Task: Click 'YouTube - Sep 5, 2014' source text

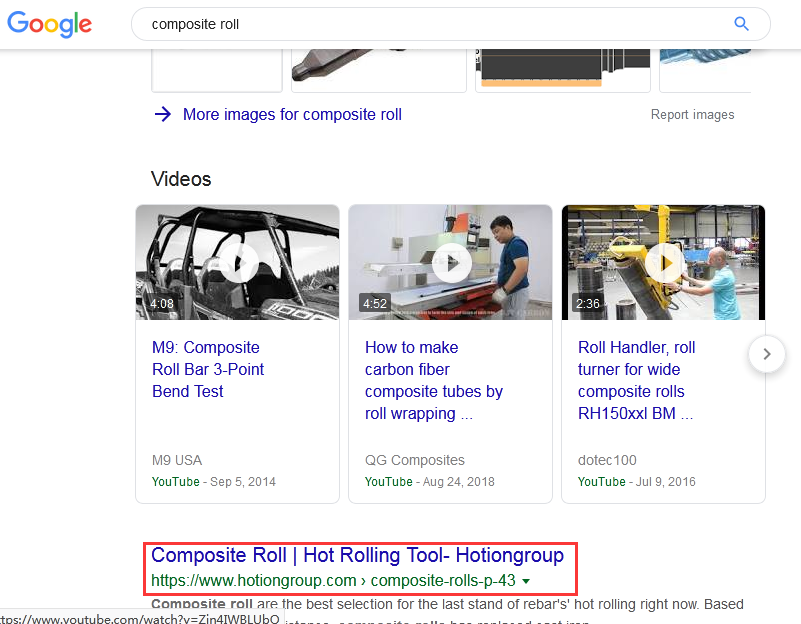Action: click(214, 482)
